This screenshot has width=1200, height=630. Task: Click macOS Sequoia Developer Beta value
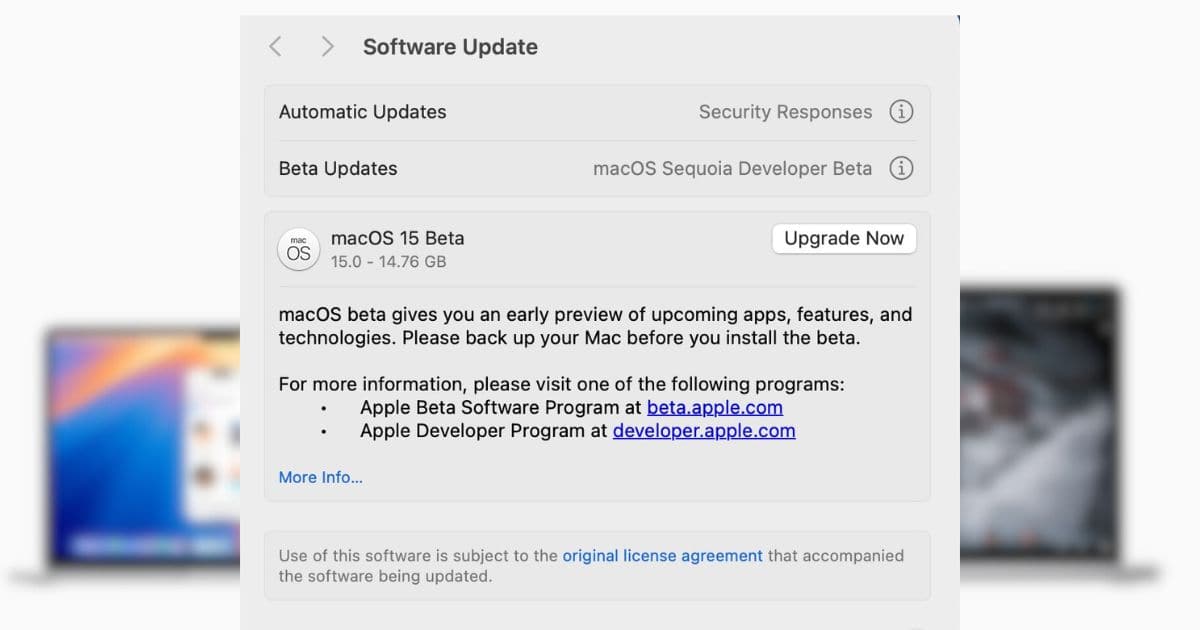click(732, 168)
